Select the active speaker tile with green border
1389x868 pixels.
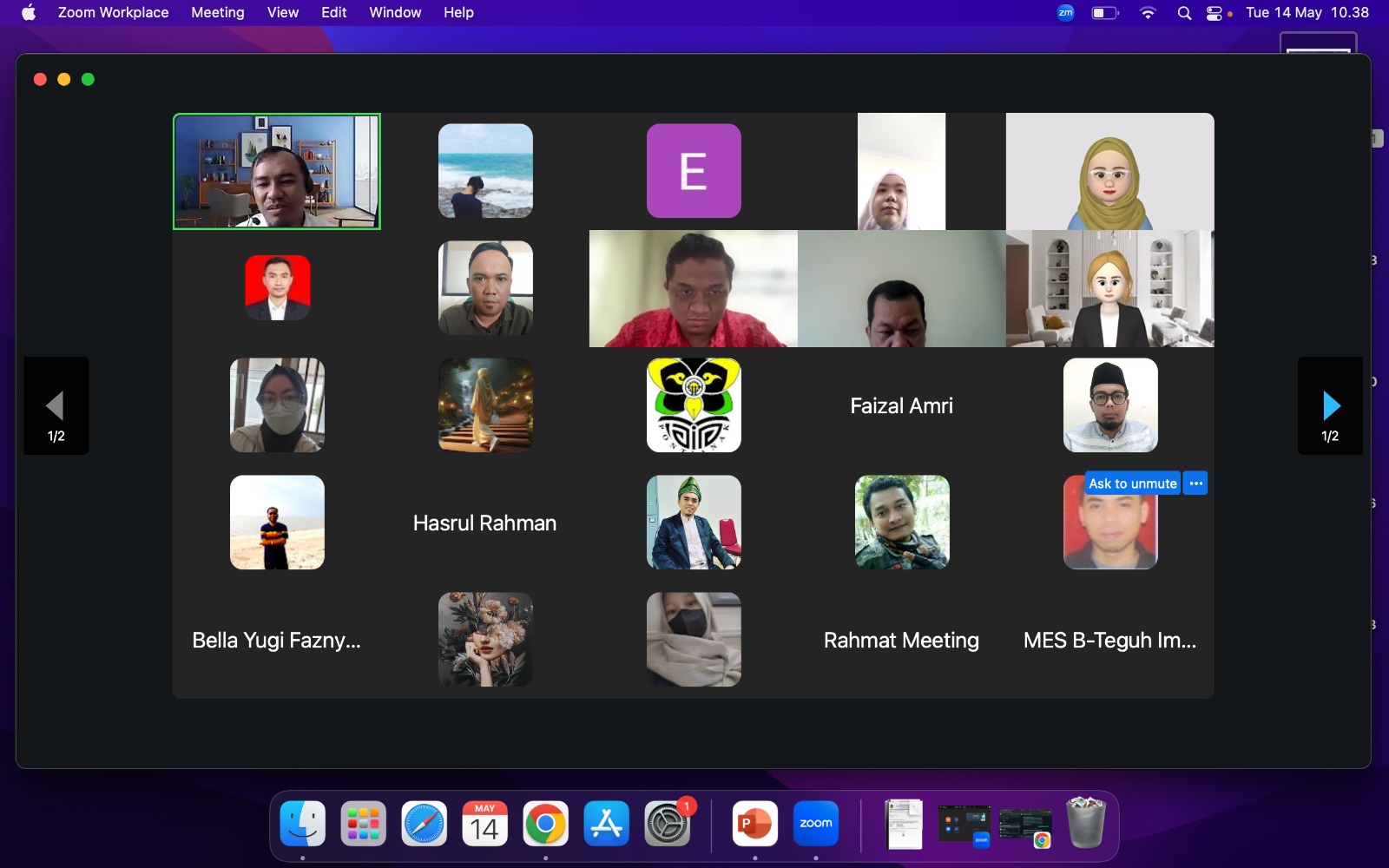tap(277, 171)
